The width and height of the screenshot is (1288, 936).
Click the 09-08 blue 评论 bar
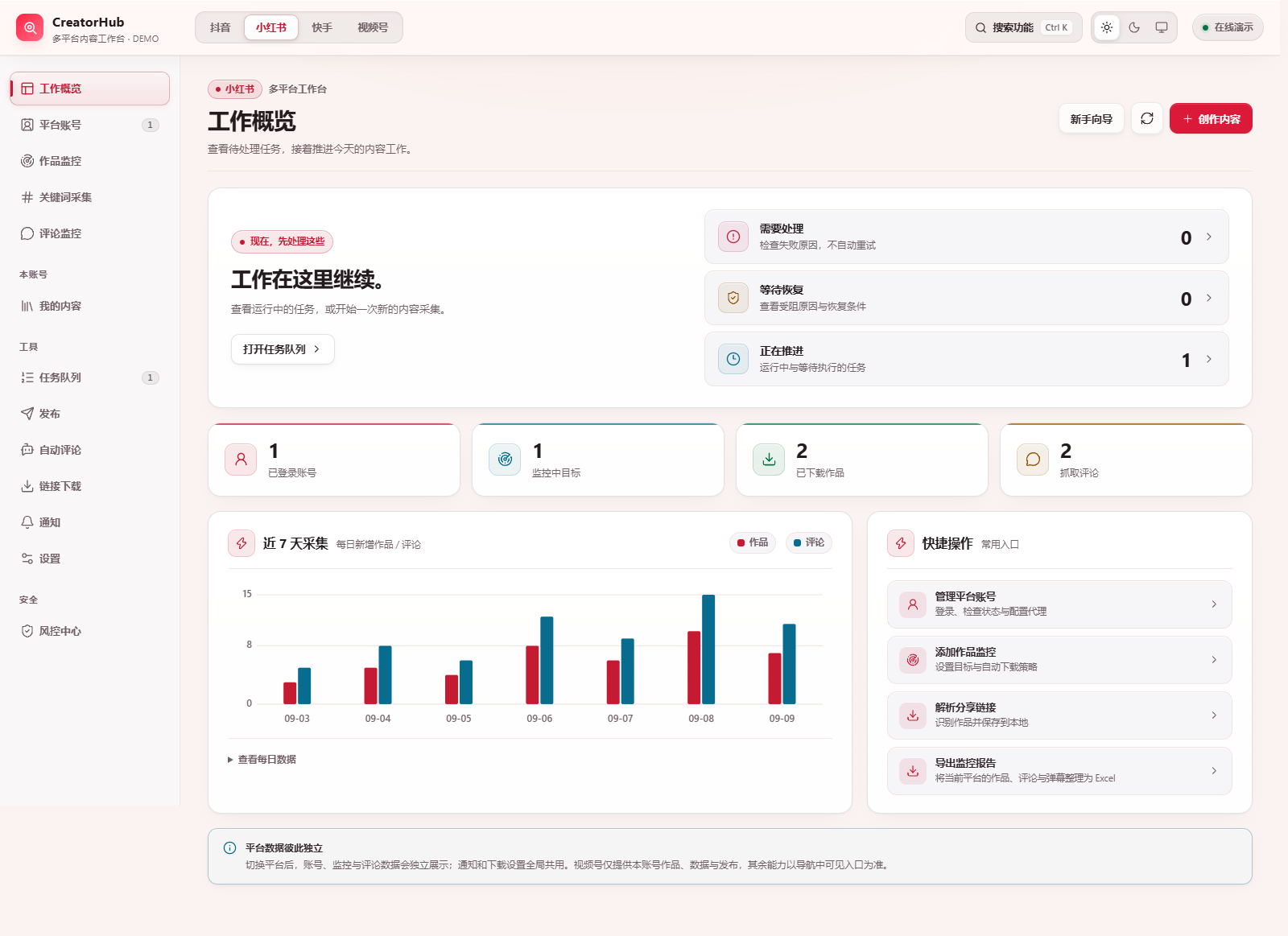708,649
